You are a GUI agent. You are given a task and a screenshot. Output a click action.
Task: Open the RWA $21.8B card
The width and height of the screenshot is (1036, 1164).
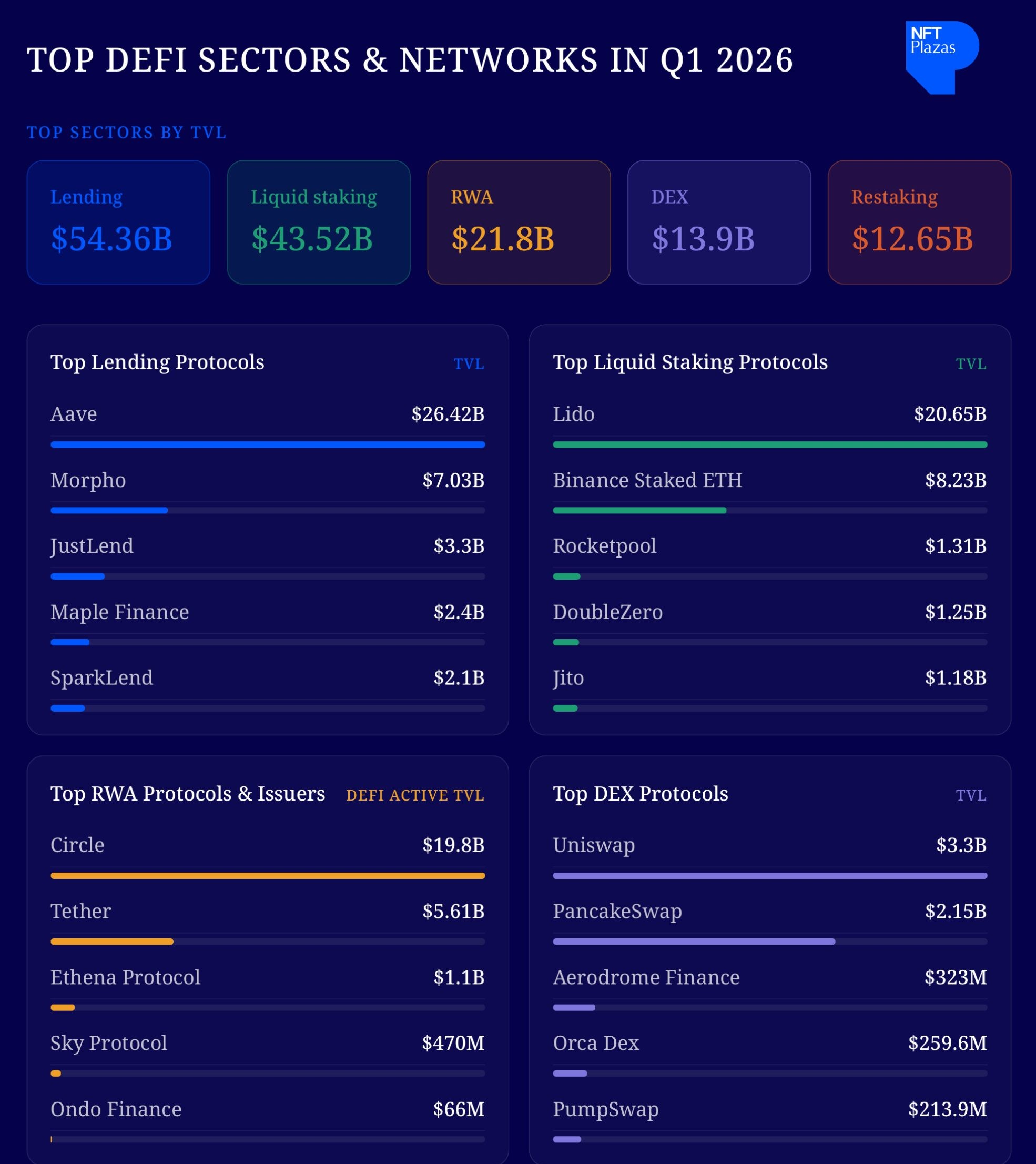pyautogui.click(x=519, y=222)
